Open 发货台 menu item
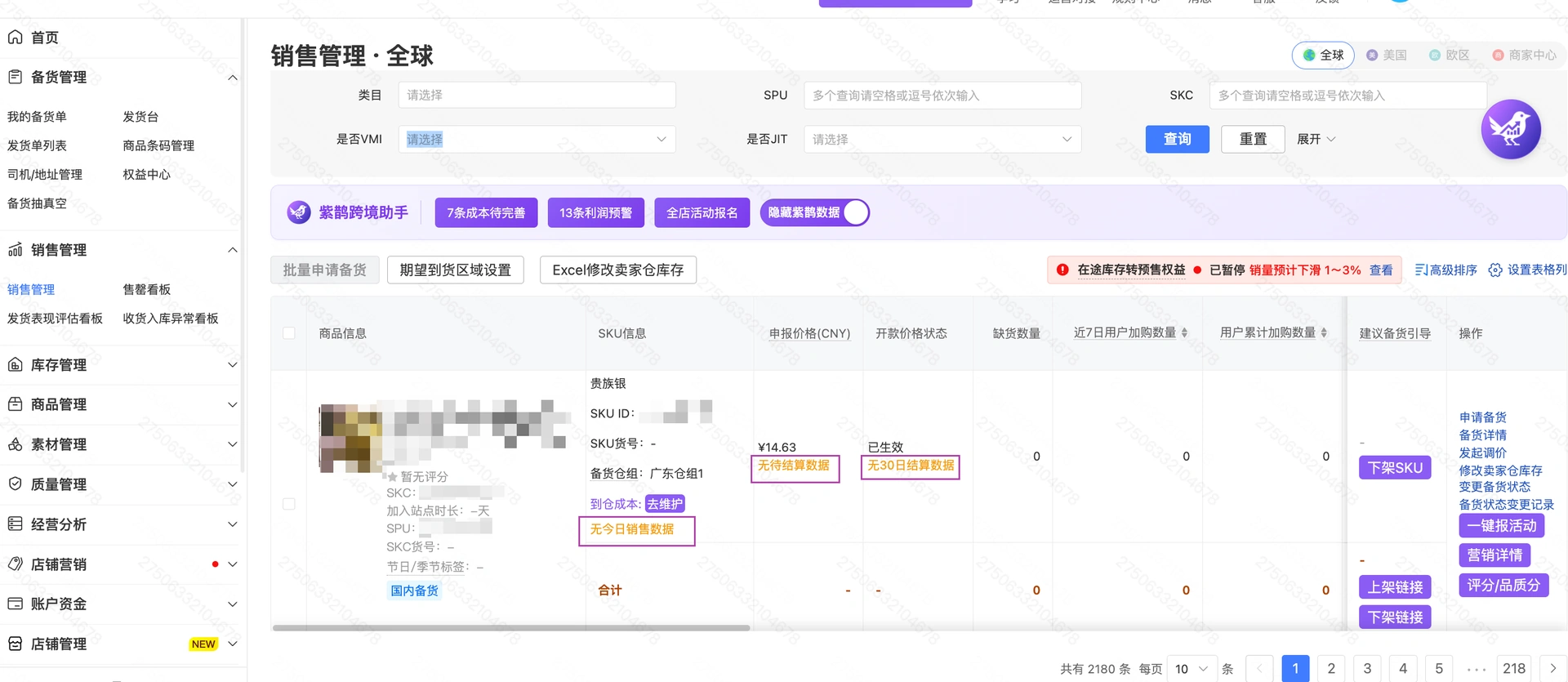 140,117
